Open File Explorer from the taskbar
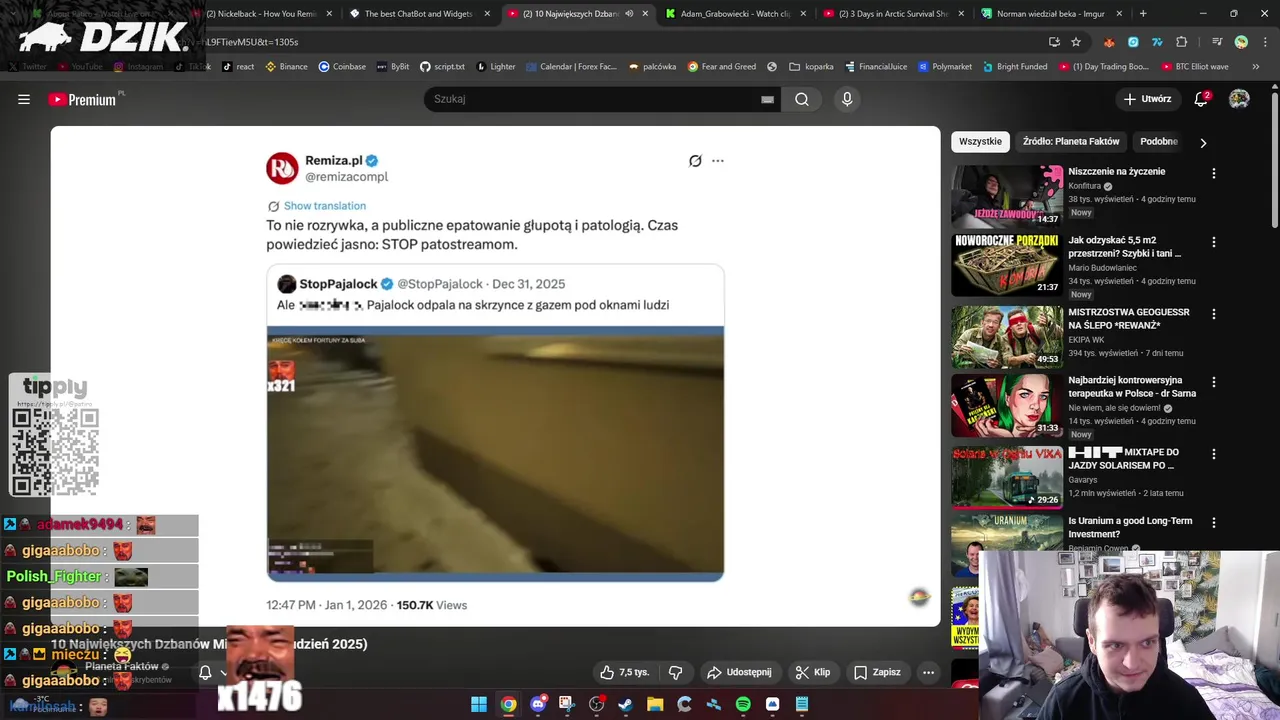The width and height of the screenshot is (1280, 720). pyautogui.click(x=655, y=704)
